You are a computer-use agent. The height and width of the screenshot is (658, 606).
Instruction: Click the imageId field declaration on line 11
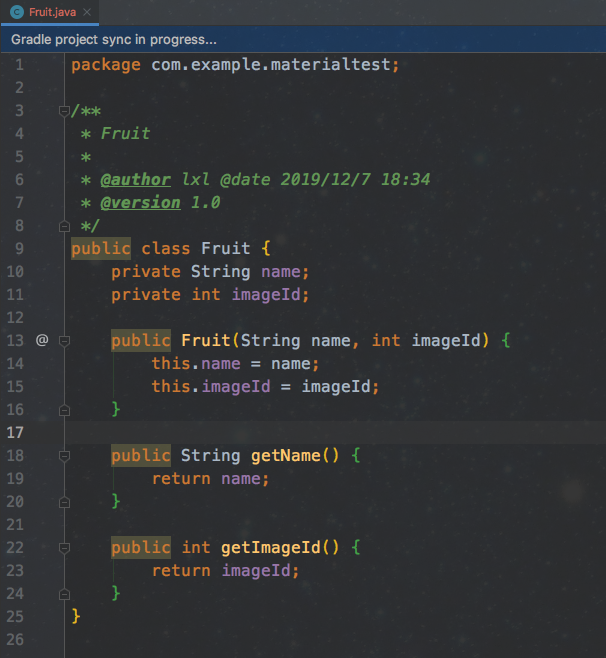point(266,295)
